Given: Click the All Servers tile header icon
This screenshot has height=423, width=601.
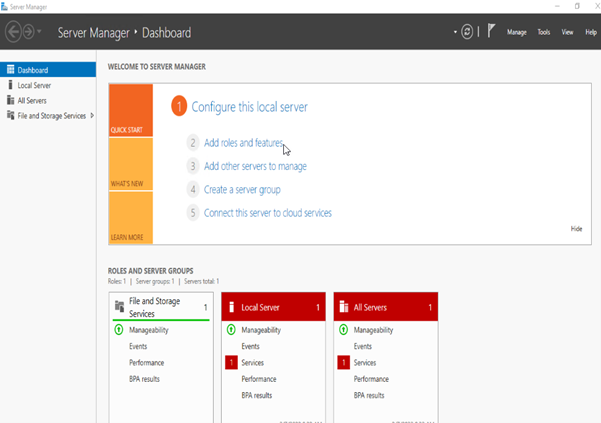Looking at the screenshot, I should pyautogui.click(x=344, y=307).
